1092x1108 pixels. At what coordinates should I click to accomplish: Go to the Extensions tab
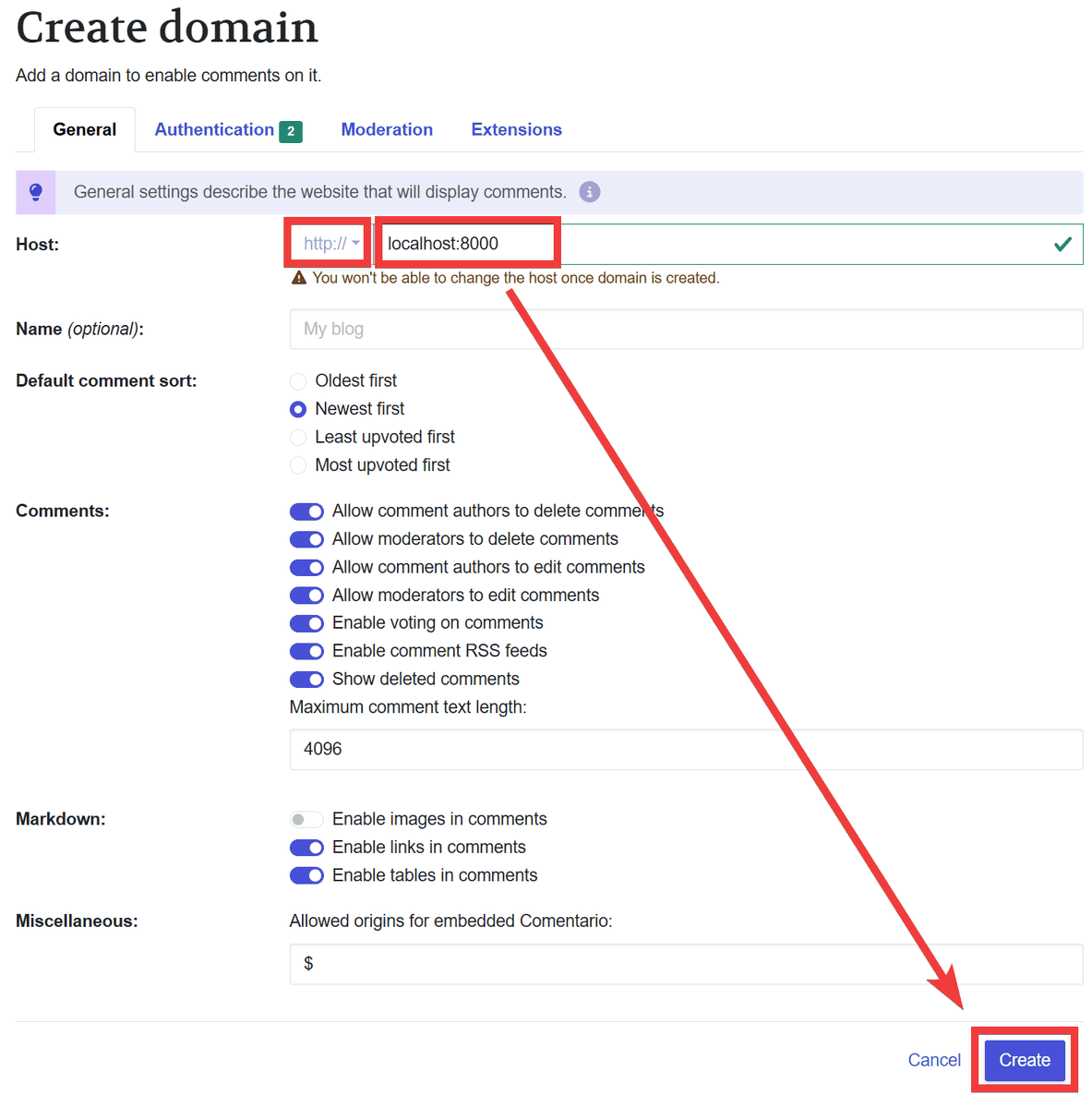516,130
